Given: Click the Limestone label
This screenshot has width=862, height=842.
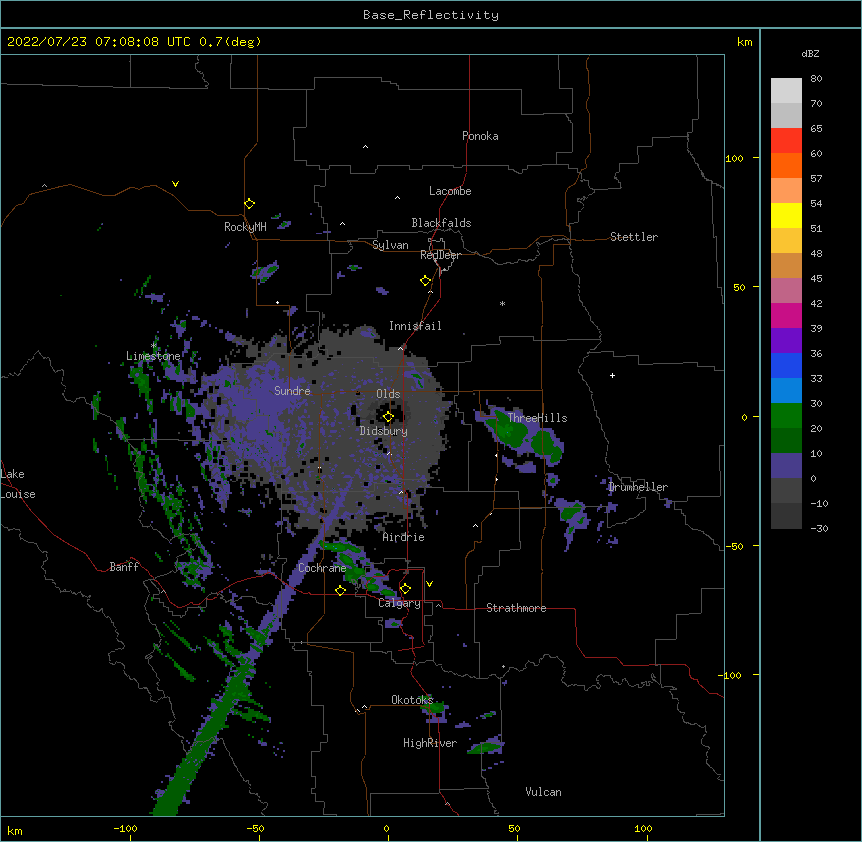Looking at the screenshot, I should (153, 356).
